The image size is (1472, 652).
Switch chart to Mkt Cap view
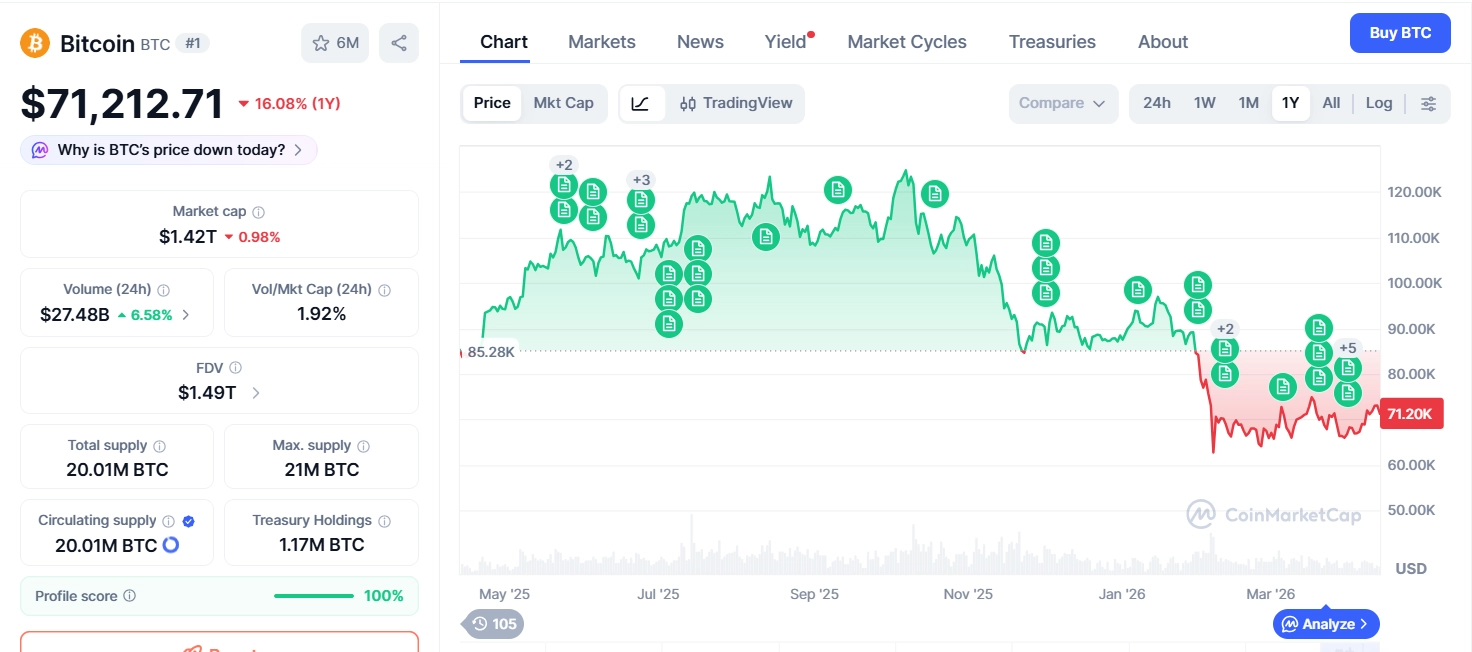[563, 103]
